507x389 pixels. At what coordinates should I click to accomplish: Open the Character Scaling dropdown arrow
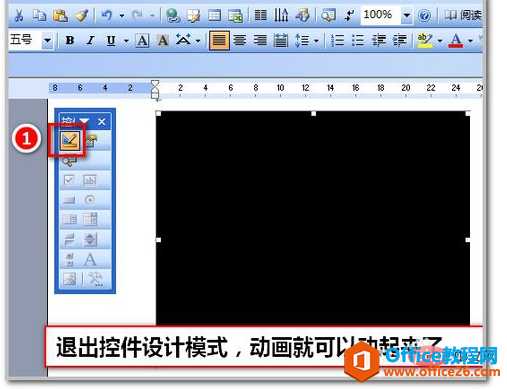198,41
